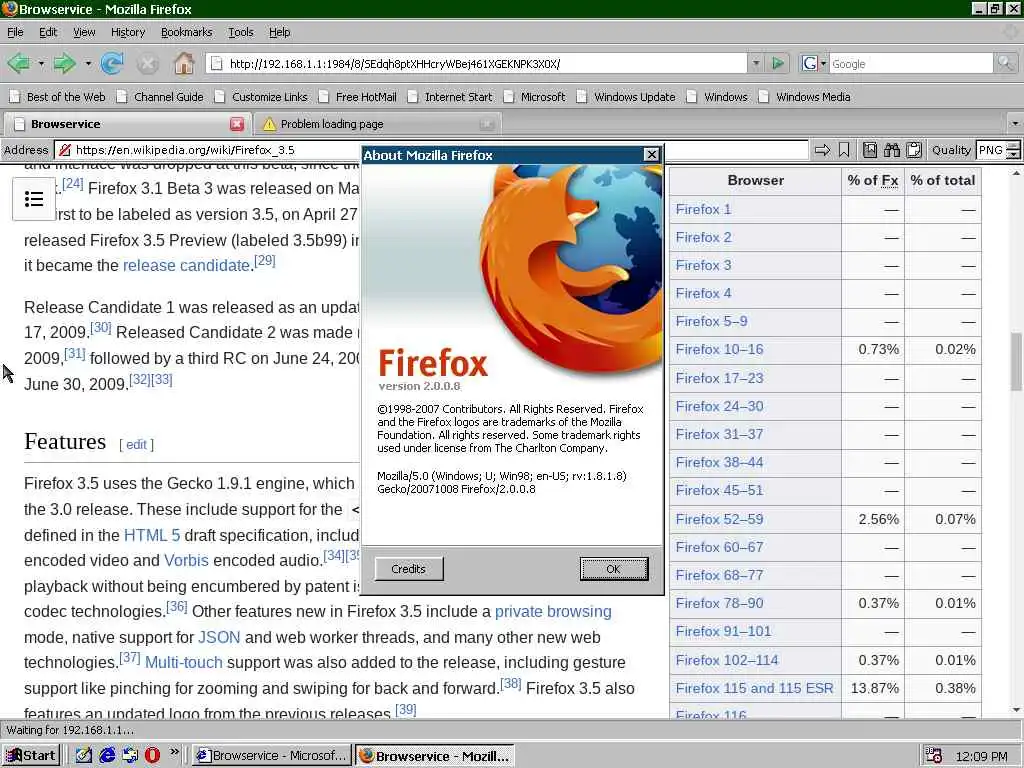
Task: Go to the Home page icon
Action: [x=184, y=63]
